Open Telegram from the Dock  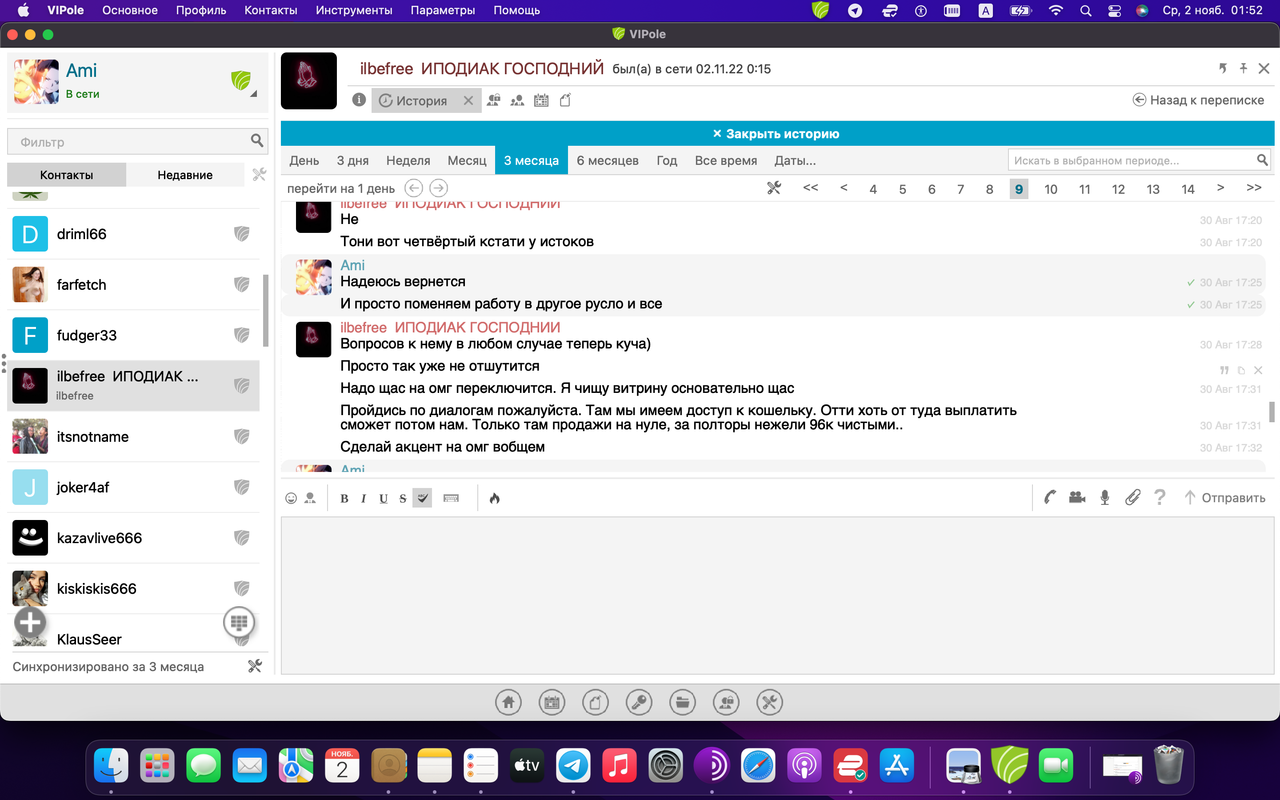573,766
